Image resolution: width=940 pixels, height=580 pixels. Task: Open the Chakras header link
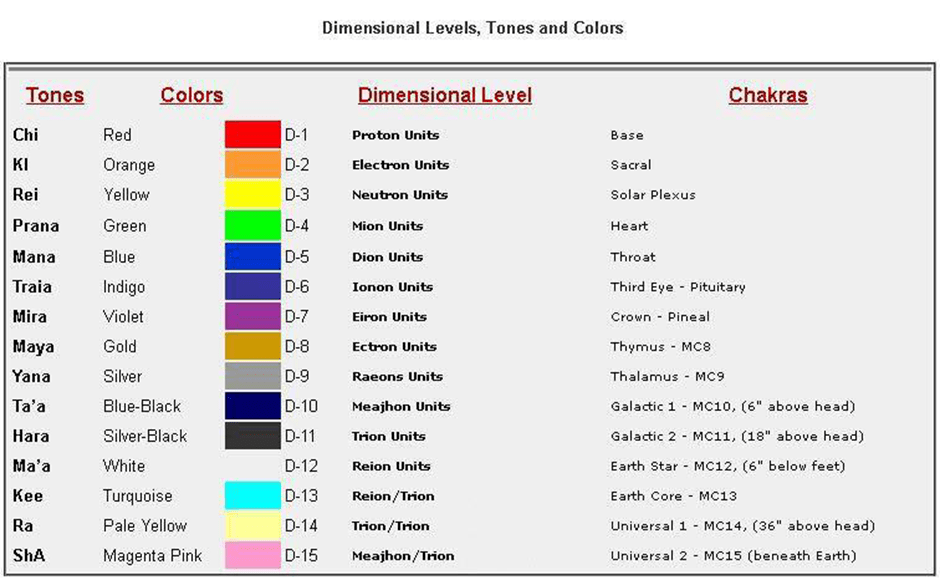coord(767,96)
